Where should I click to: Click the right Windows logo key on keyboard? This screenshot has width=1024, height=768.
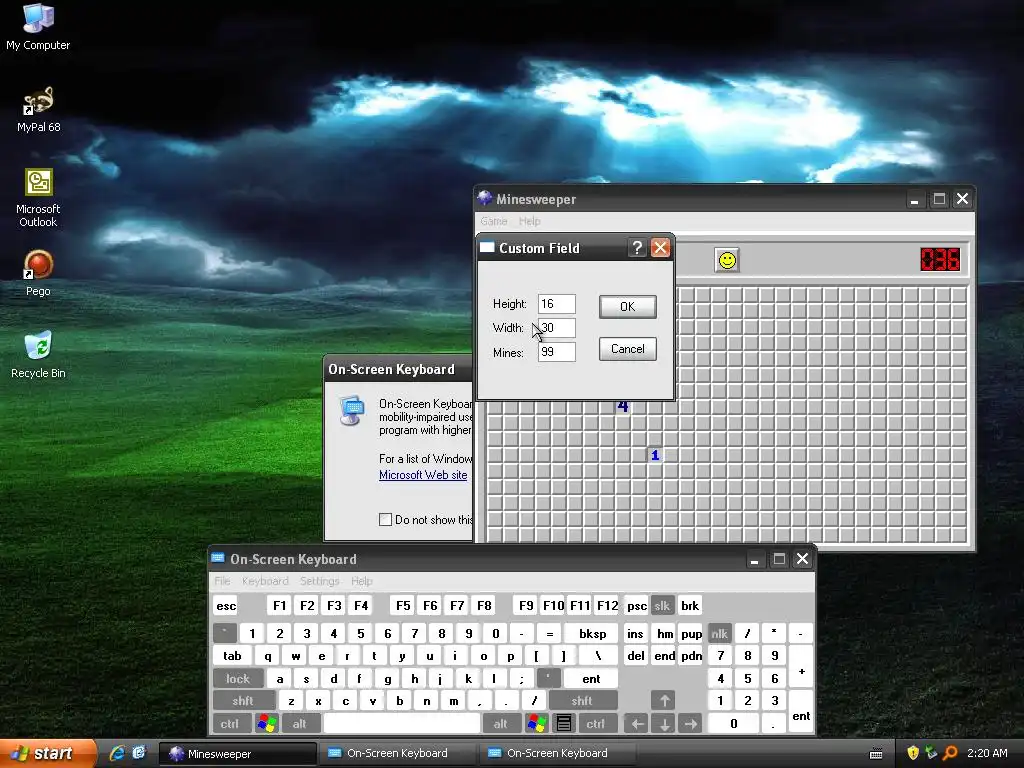[537, 724]
